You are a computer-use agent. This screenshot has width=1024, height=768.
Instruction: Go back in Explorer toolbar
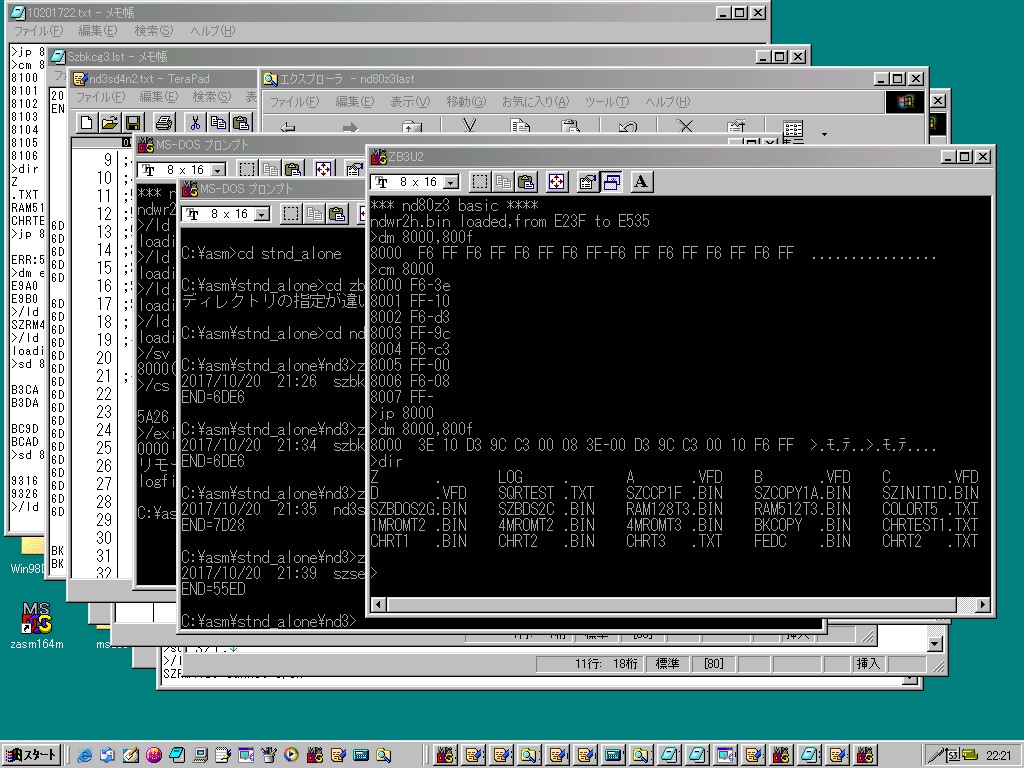[287, 127]
